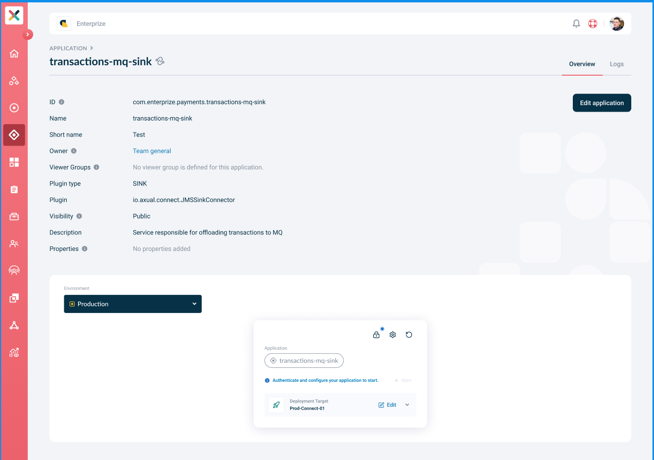Open notifications bell icon
The width and height of the screenshot is (654, 460).
[x=576, y=24]
